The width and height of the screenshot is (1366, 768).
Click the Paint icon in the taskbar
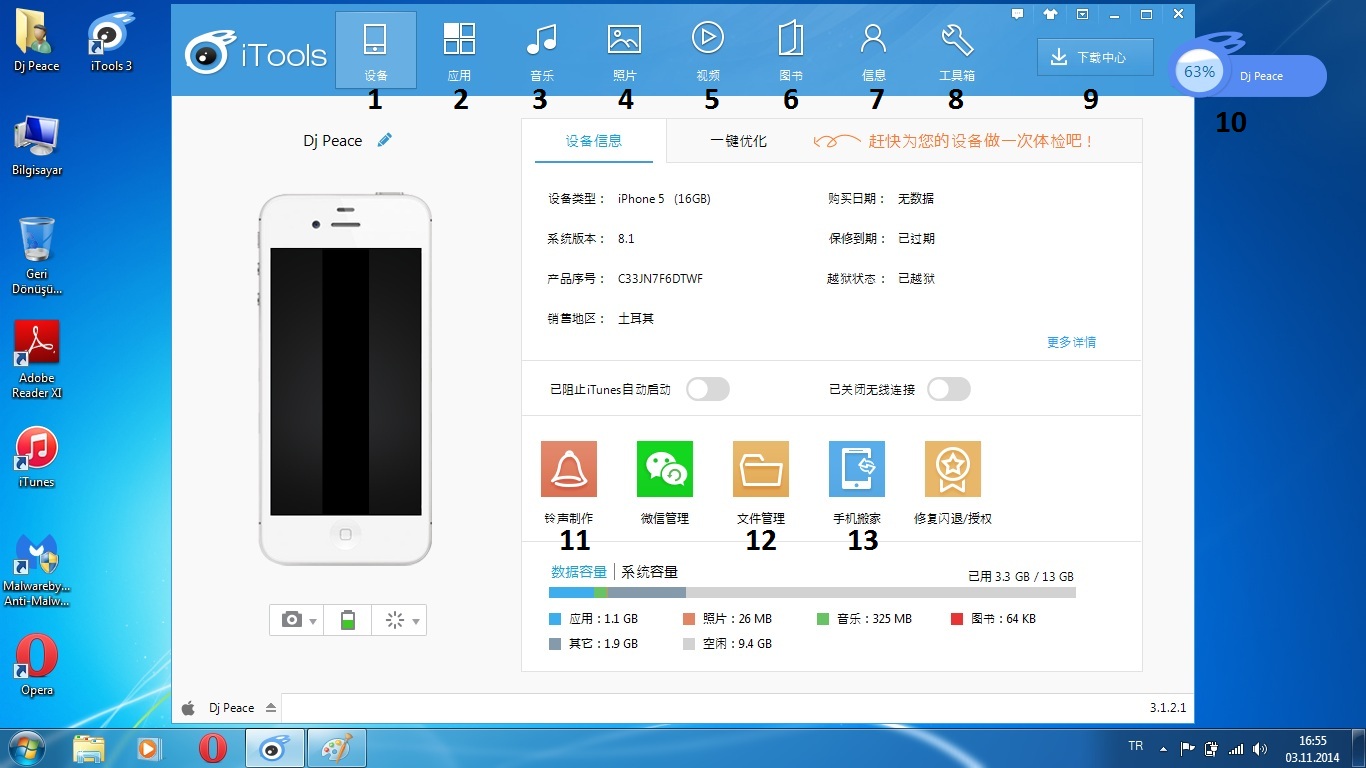[x=336, y=748]
